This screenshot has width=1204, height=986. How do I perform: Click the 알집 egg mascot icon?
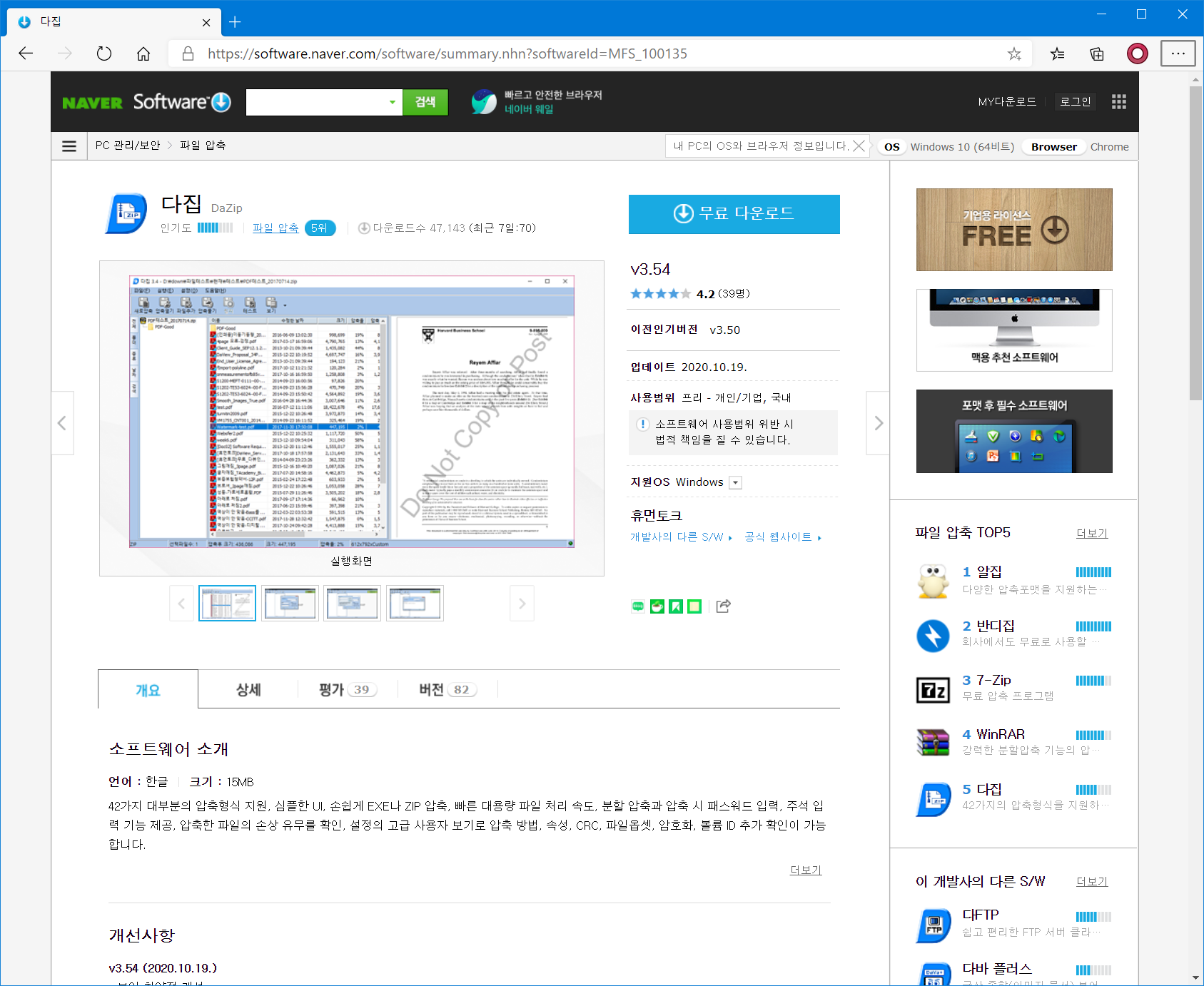click(933, 581)
